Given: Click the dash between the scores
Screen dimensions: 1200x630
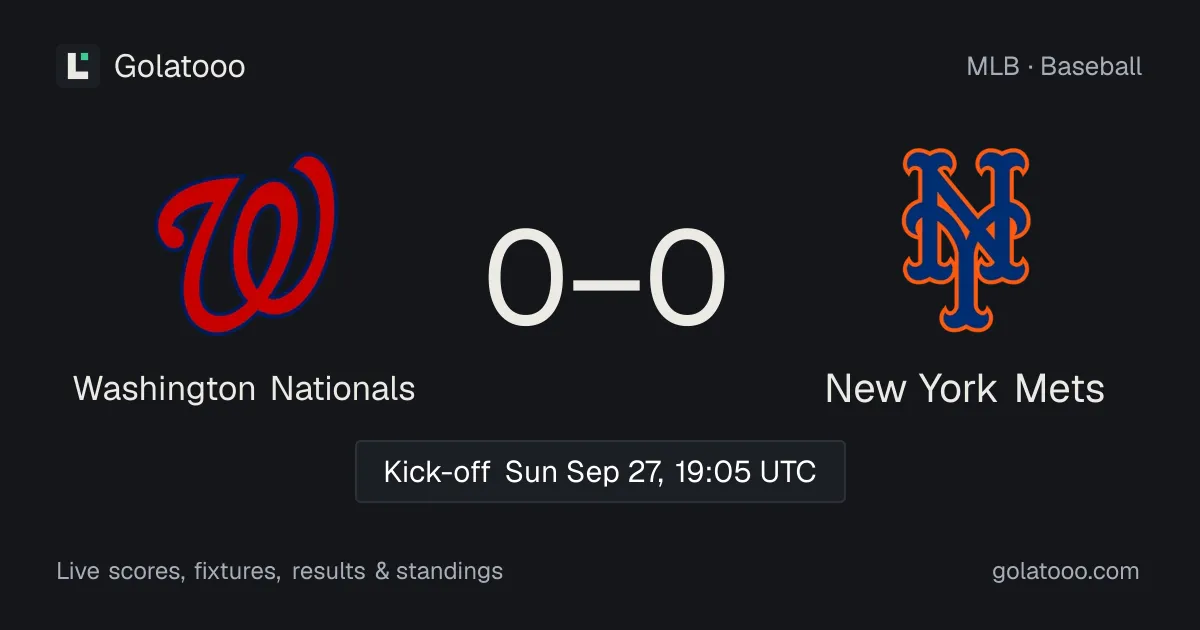Looking at the screenshot, I should [x=605, y=280].
